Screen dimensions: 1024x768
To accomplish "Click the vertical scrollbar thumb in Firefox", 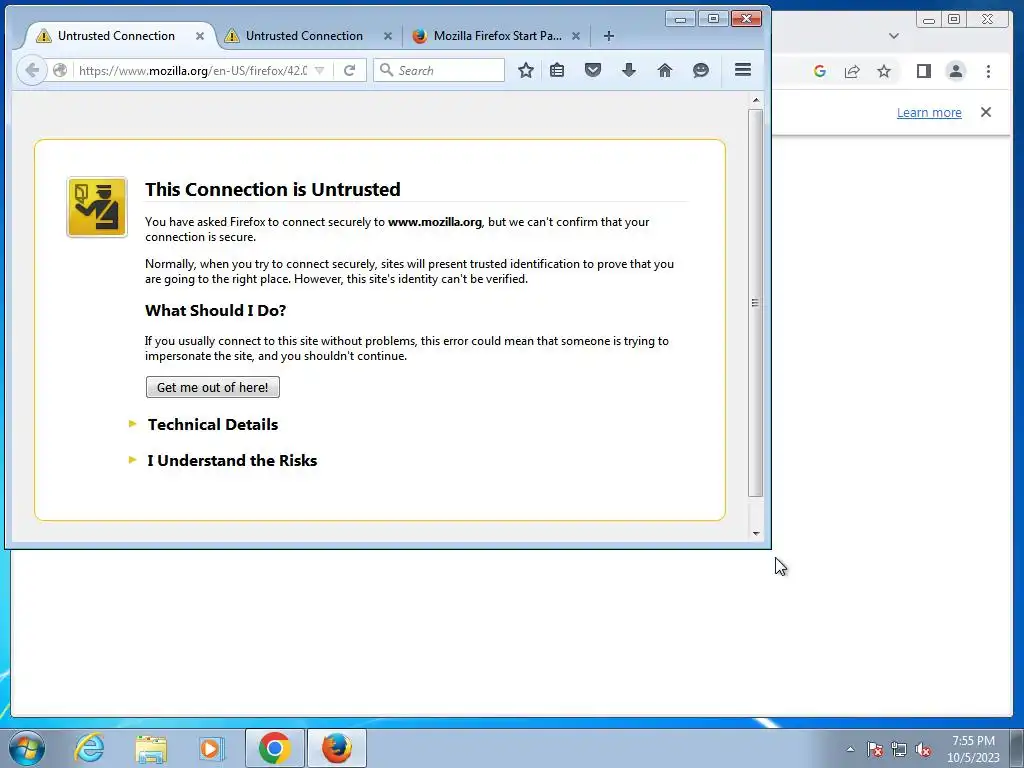I will (x=756, y=303).
